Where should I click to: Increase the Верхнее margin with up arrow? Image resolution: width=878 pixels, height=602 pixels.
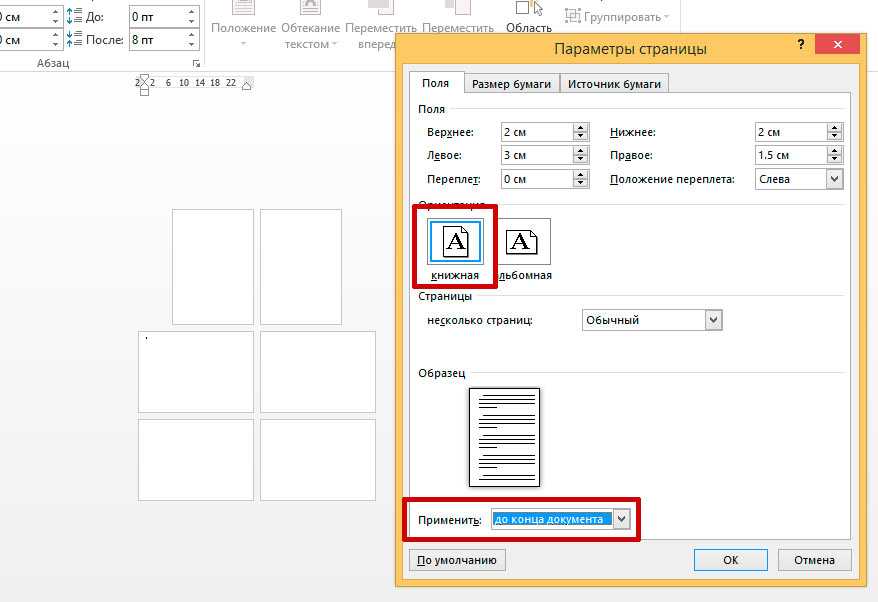580,128
